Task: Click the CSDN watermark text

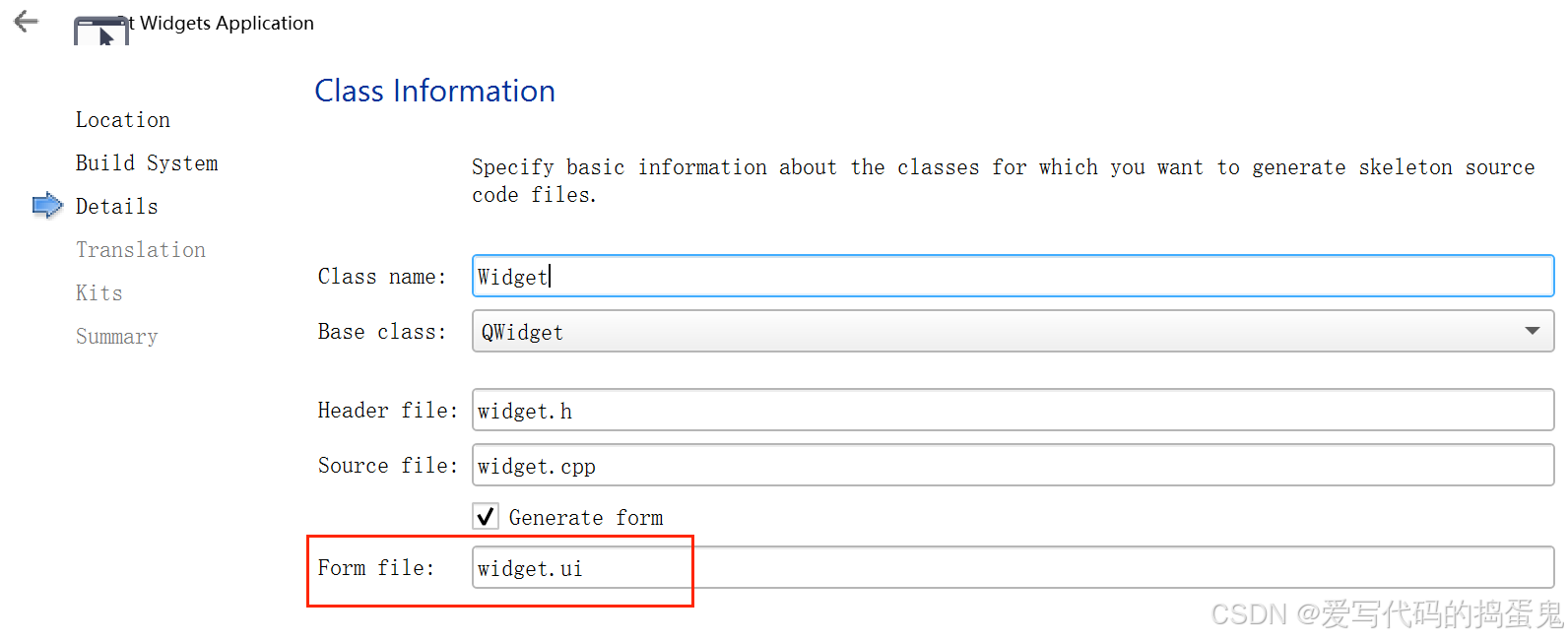Action: coord(1387,614)
